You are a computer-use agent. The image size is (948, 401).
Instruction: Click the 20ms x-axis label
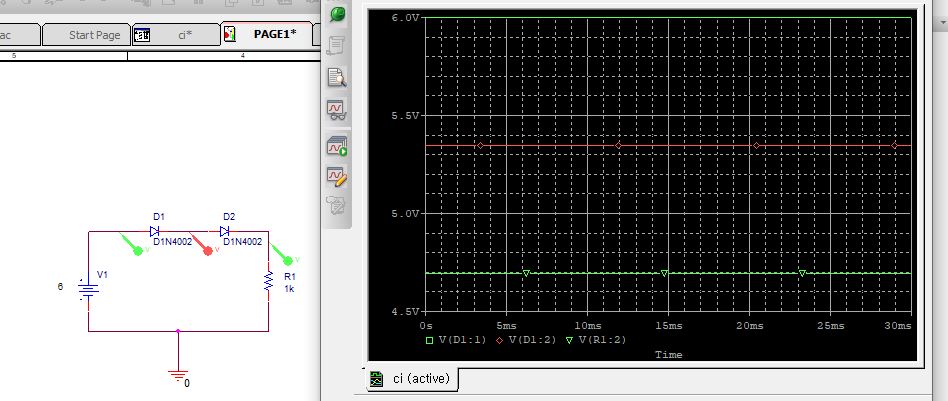point(750,325)
